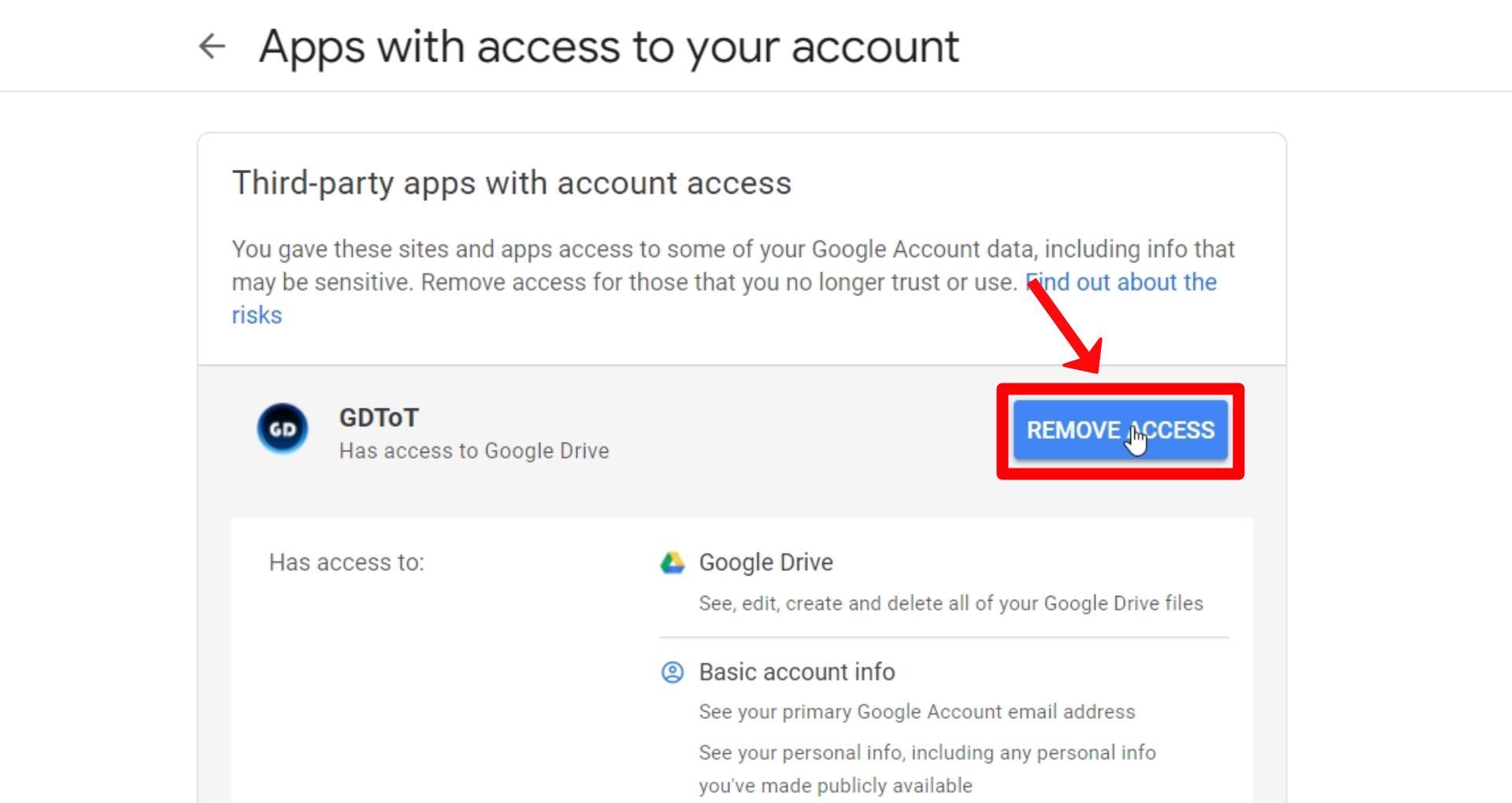Click the GDToT app logo icon
The image size is (1512, 803).
tap(283, 429)
